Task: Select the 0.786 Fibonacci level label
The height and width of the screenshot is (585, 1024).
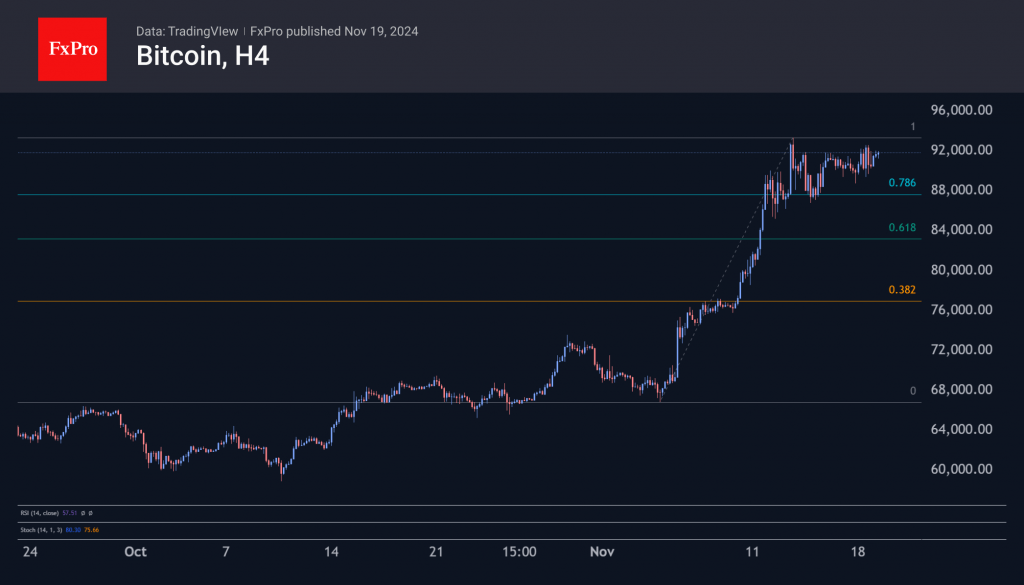Action: (x=901, y=183)
